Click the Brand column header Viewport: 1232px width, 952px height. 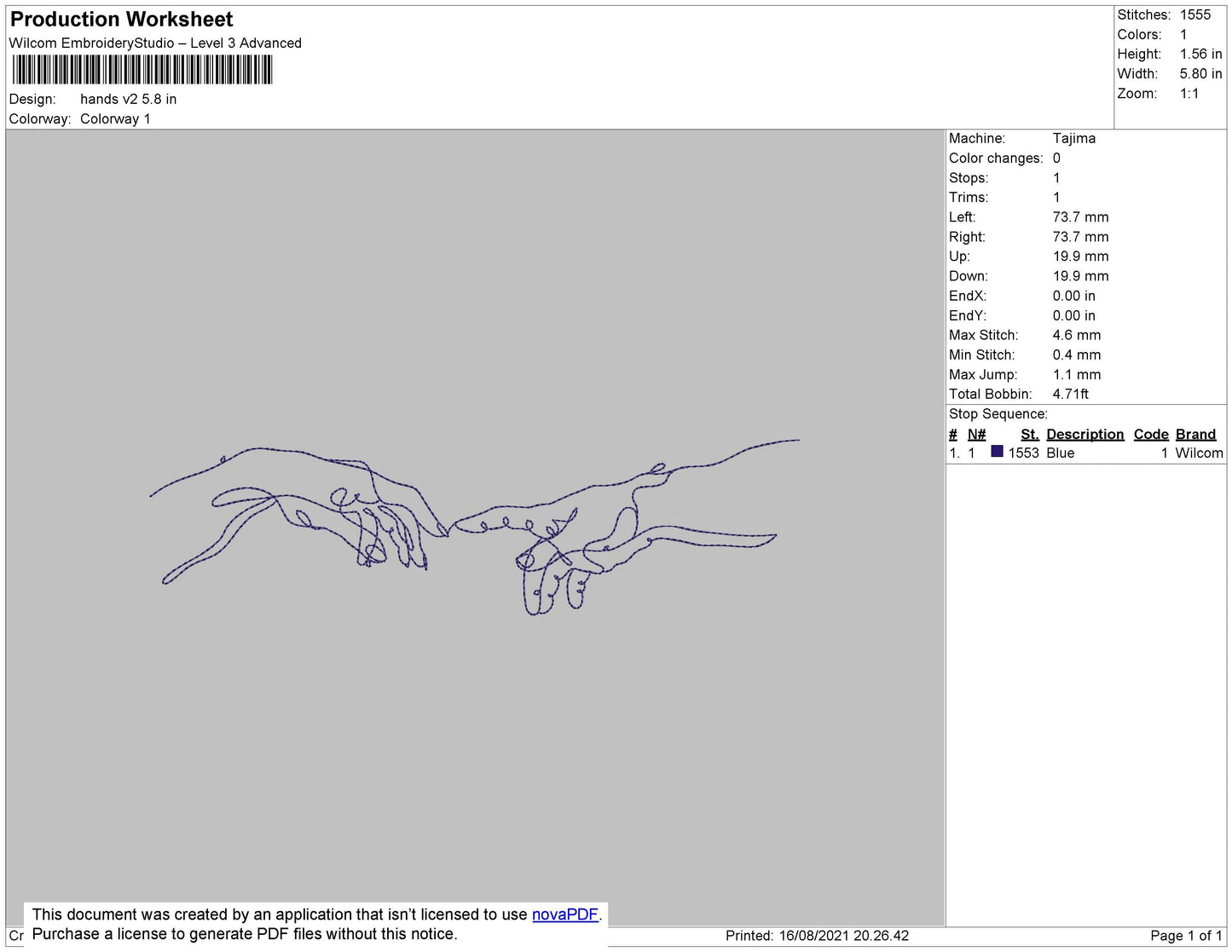(1195, 435)
